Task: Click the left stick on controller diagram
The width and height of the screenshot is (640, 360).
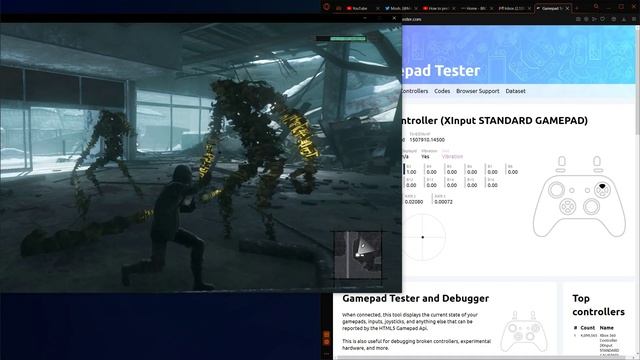Action: pos(556,190)
